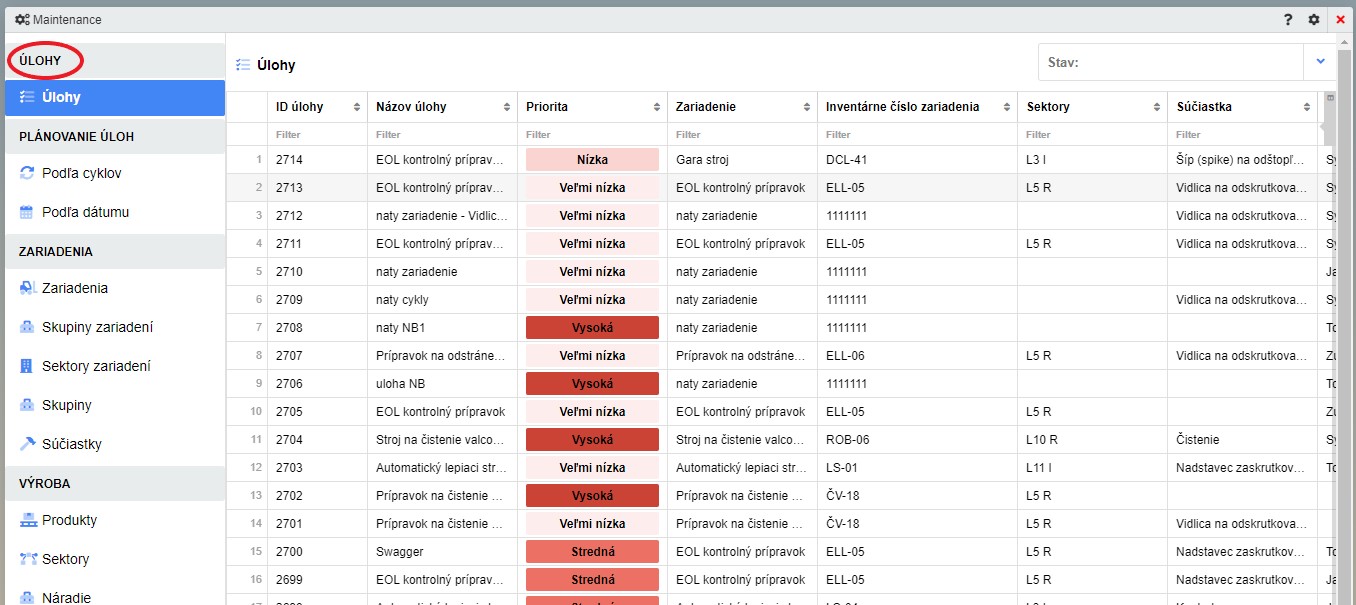This screenshot has height=605, width=1356.
Task: Open Sektory zariadení in sidebar
Action: (x=96, y=366)
